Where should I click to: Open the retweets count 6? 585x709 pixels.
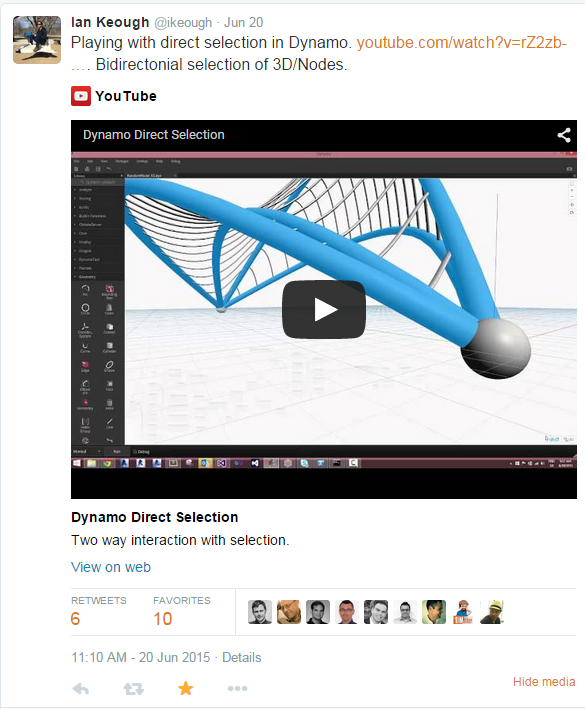click(75, 619)
